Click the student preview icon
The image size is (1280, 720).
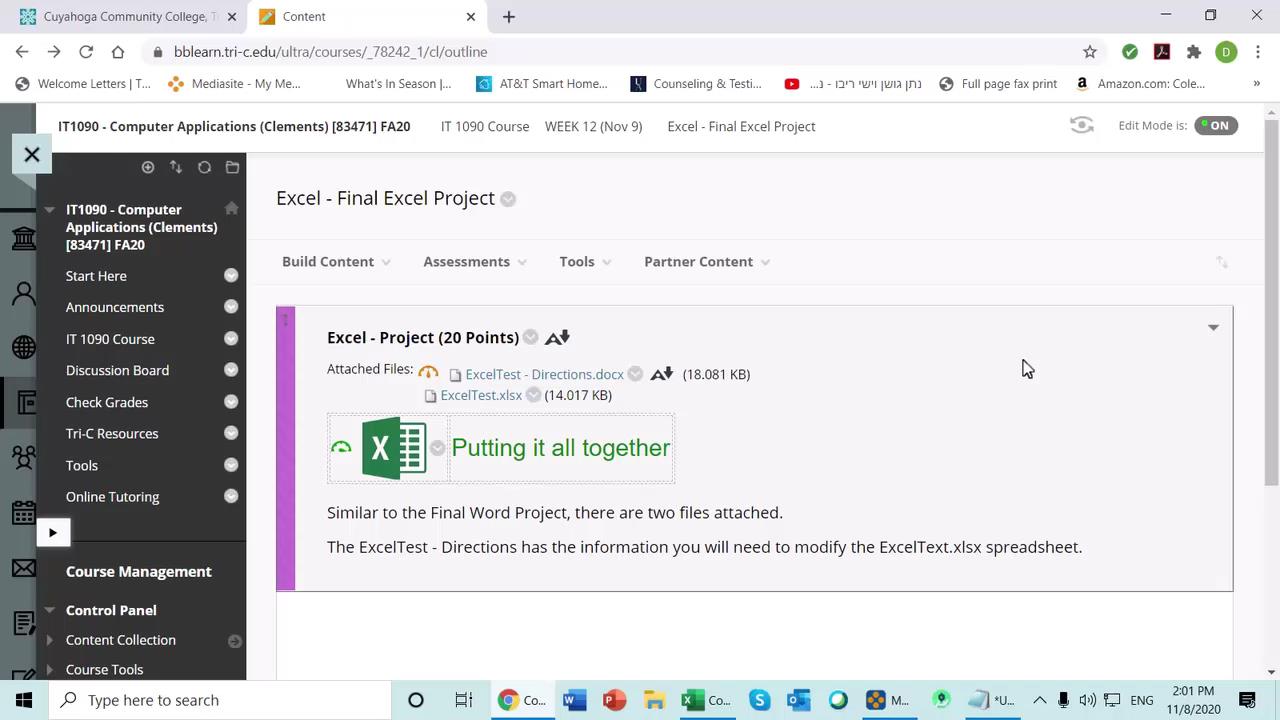(1081, 125)
